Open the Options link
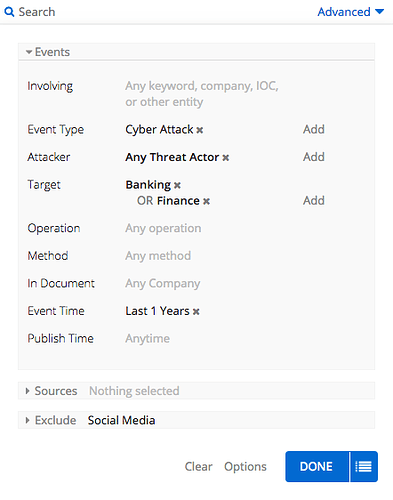Image resolution: width=393 pixels, height=500 pixels. (245, 467)
